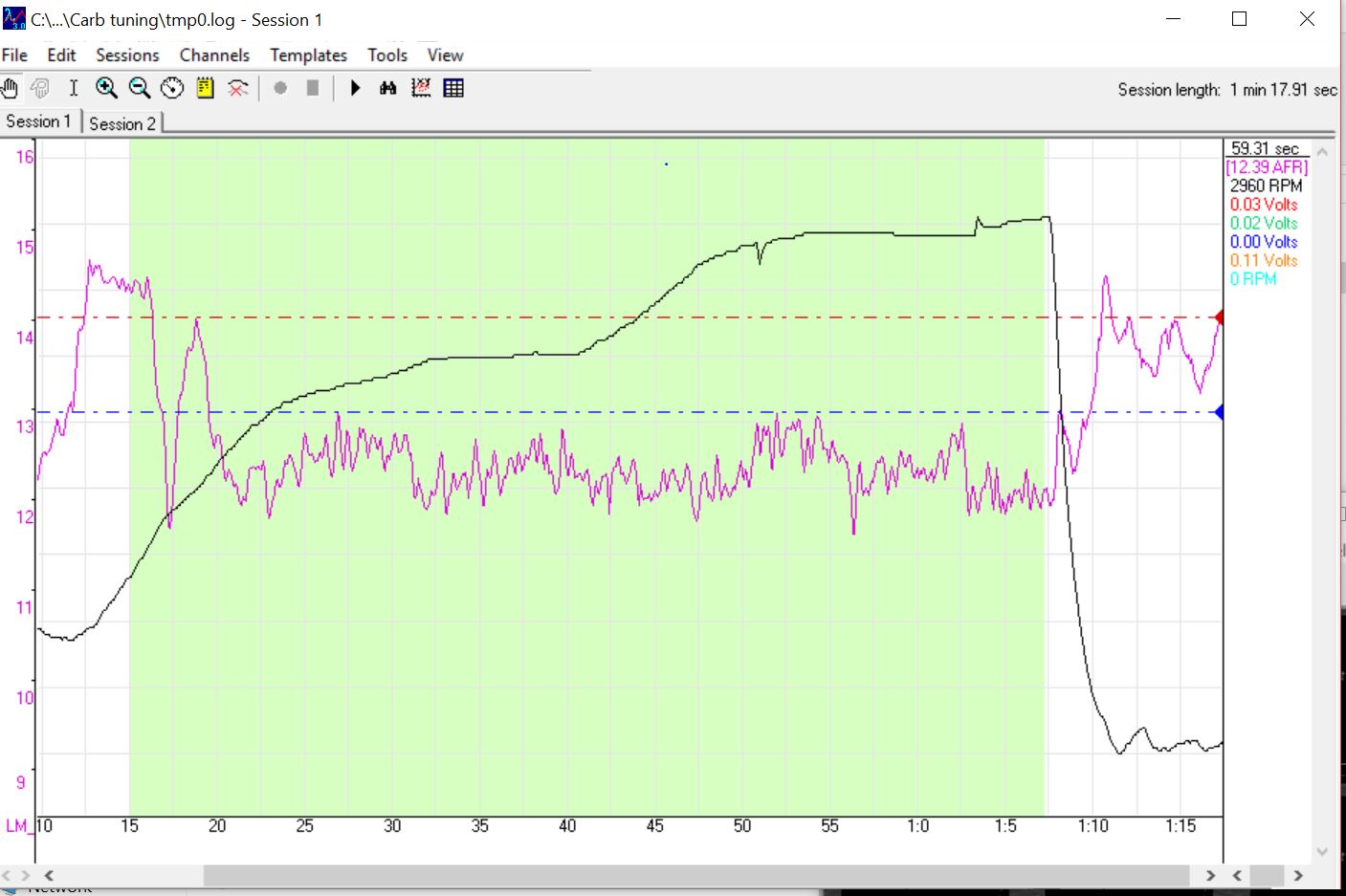Minimize the LogWorks window
1346x896 pixels.
pos(1173,19)
